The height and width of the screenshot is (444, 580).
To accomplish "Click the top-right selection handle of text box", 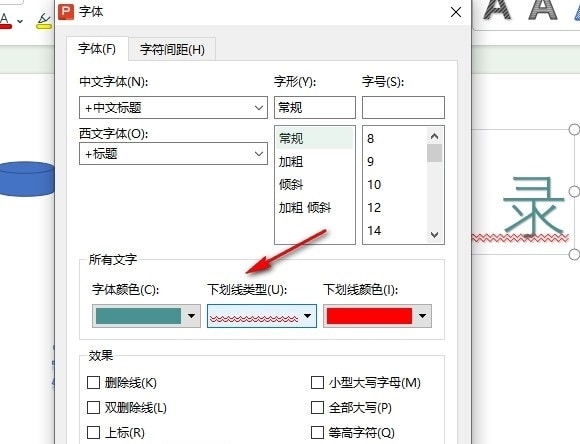I will tap(574, 130).
